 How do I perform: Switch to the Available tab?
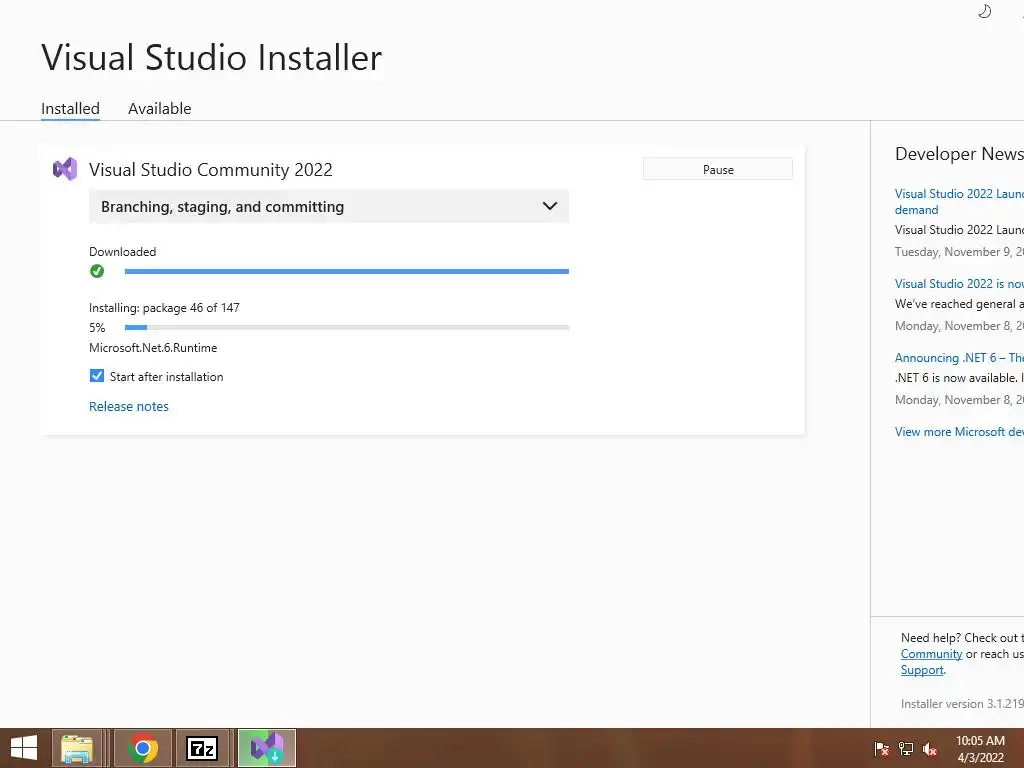[159, 108]
